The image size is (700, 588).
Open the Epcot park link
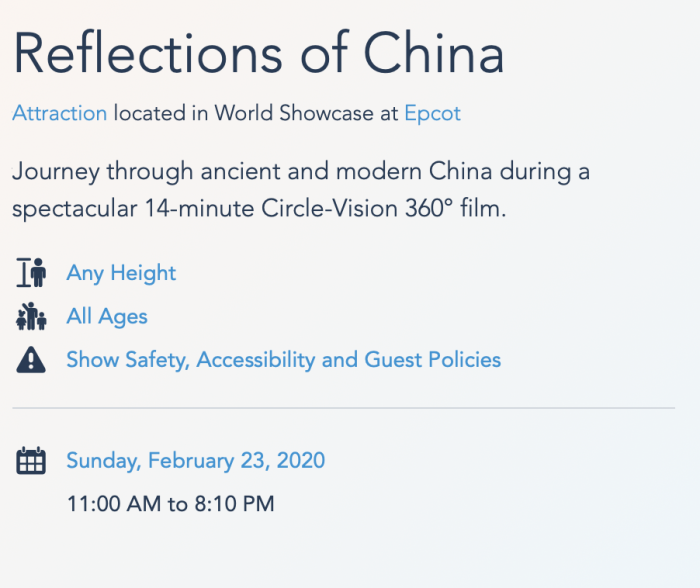[432, 113]
